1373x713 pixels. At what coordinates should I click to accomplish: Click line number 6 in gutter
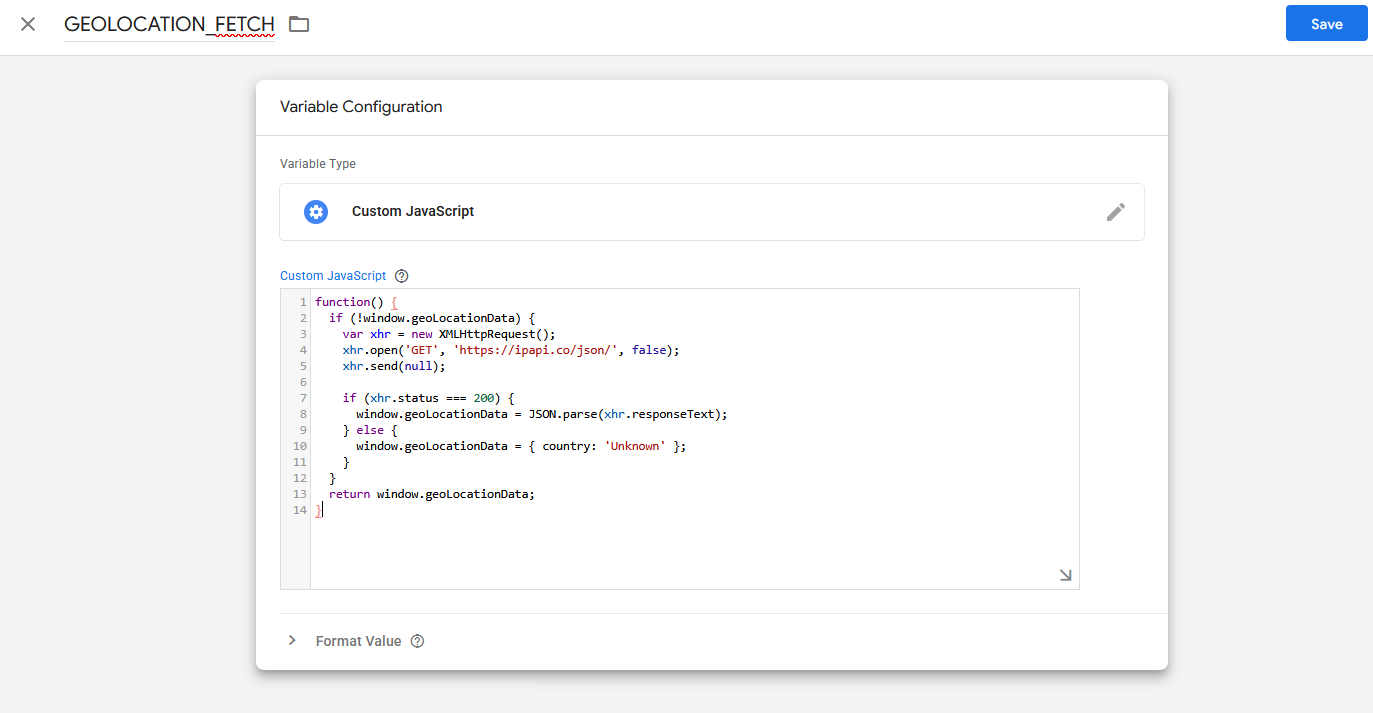tap(303, 382)
